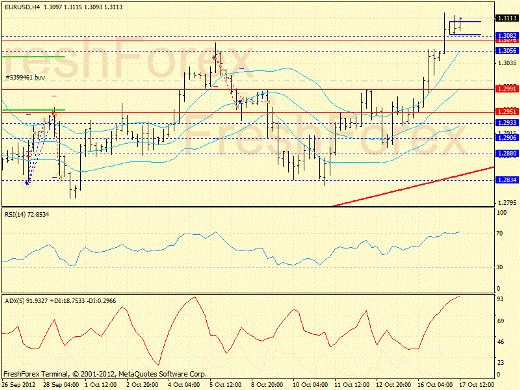Select the red 1.2951 price level tag
The width and height of the screenshot is (520, 390).
(507, 112)
